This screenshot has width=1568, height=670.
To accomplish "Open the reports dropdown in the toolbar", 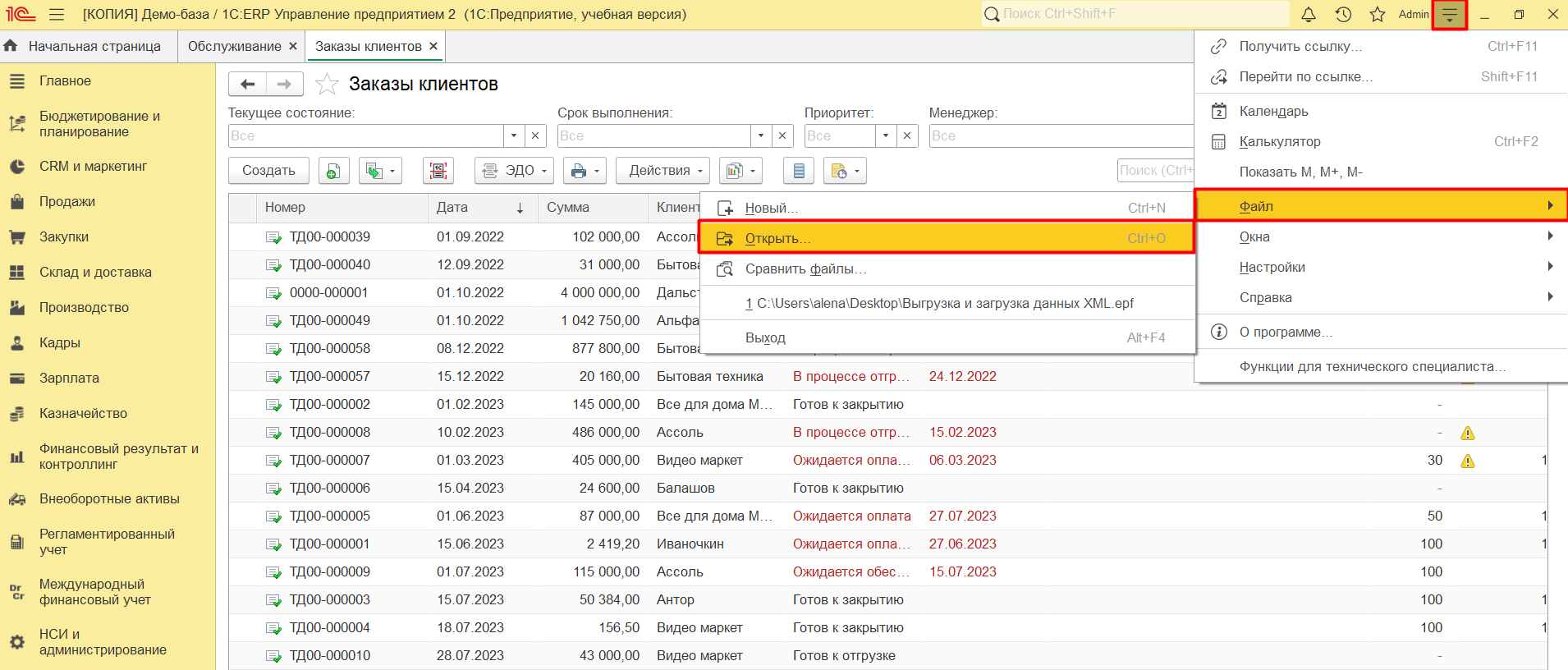I will pyautogui.click(x=740, y=171).
